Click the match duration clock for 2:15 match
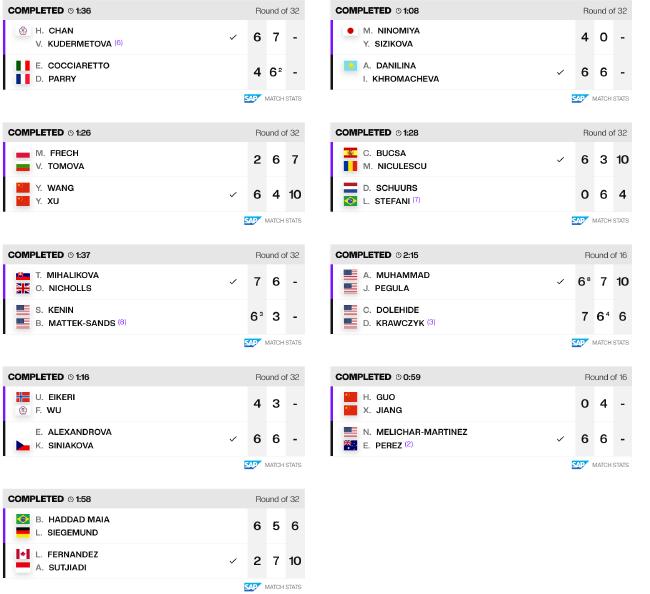Image resolution: width=650 pixels, height=594 pixels. (399, 255)
